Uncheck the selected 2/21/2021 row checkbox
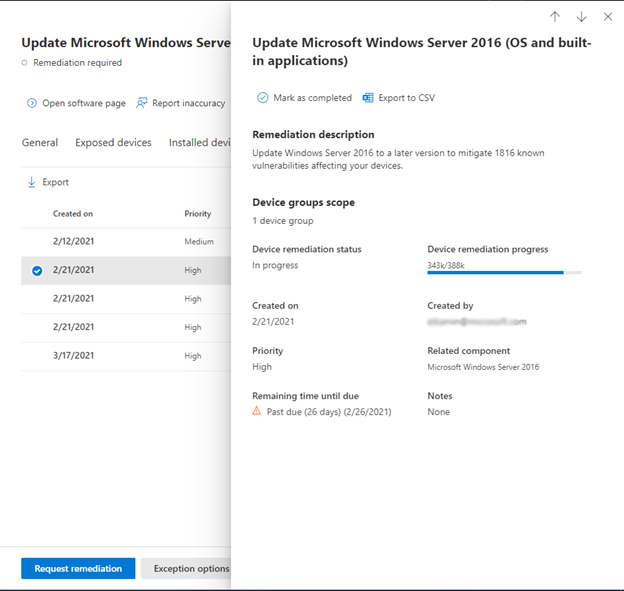 click(37, 271)
